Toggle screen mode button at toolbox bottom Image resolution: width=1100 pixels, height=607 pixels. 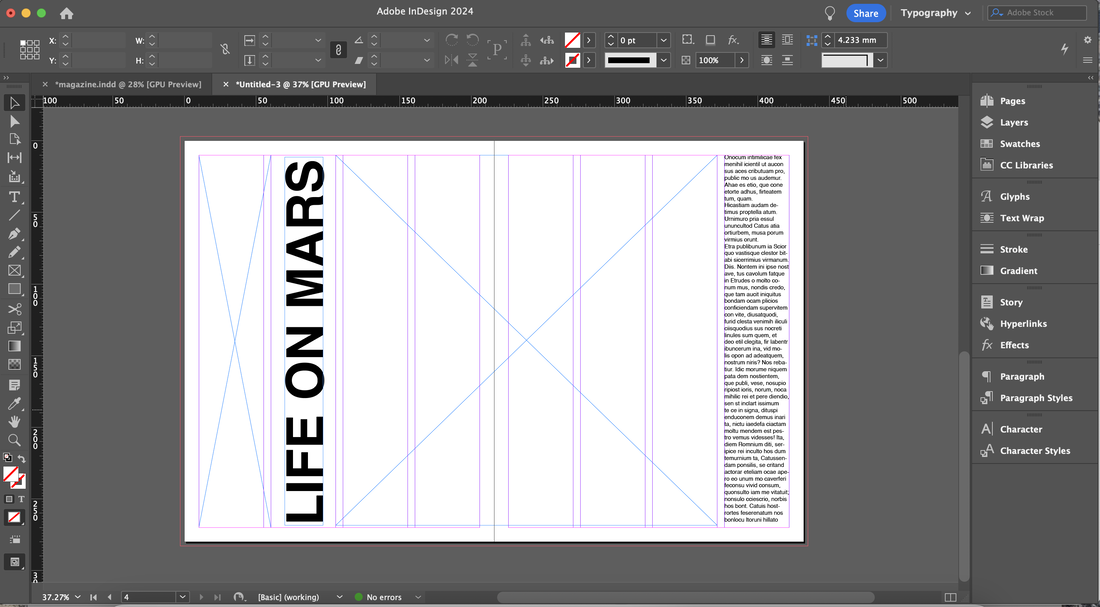(x=14, y=562)
